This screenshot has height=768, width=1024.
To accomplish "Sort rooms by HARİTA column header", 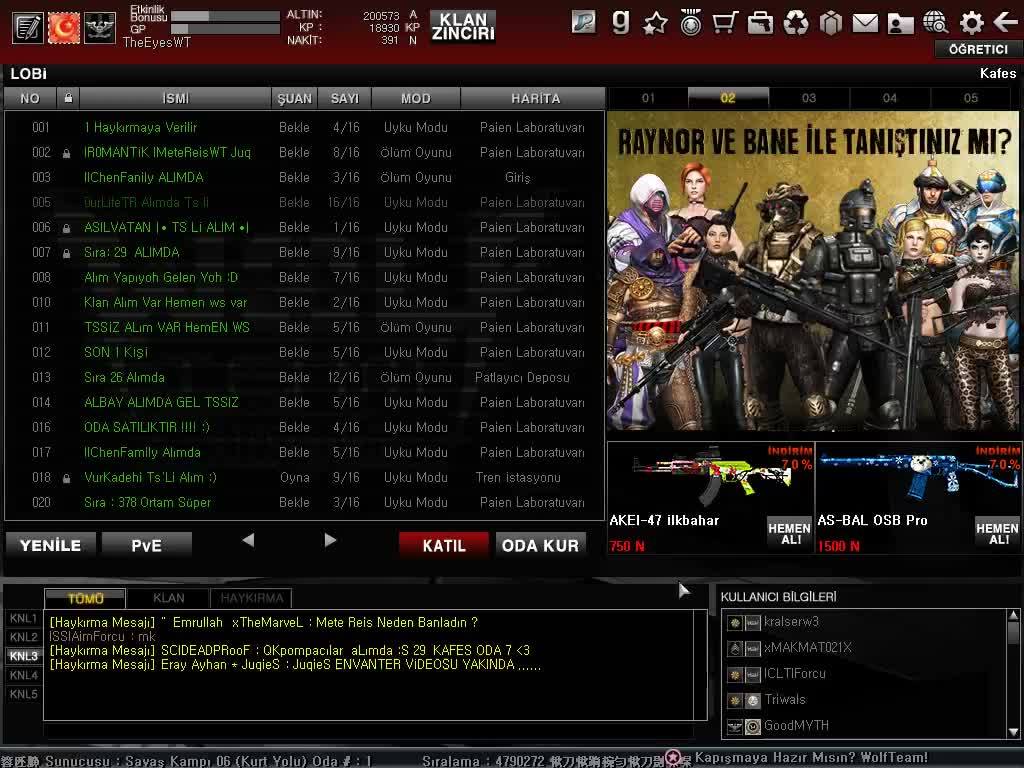I will (535, 98).
